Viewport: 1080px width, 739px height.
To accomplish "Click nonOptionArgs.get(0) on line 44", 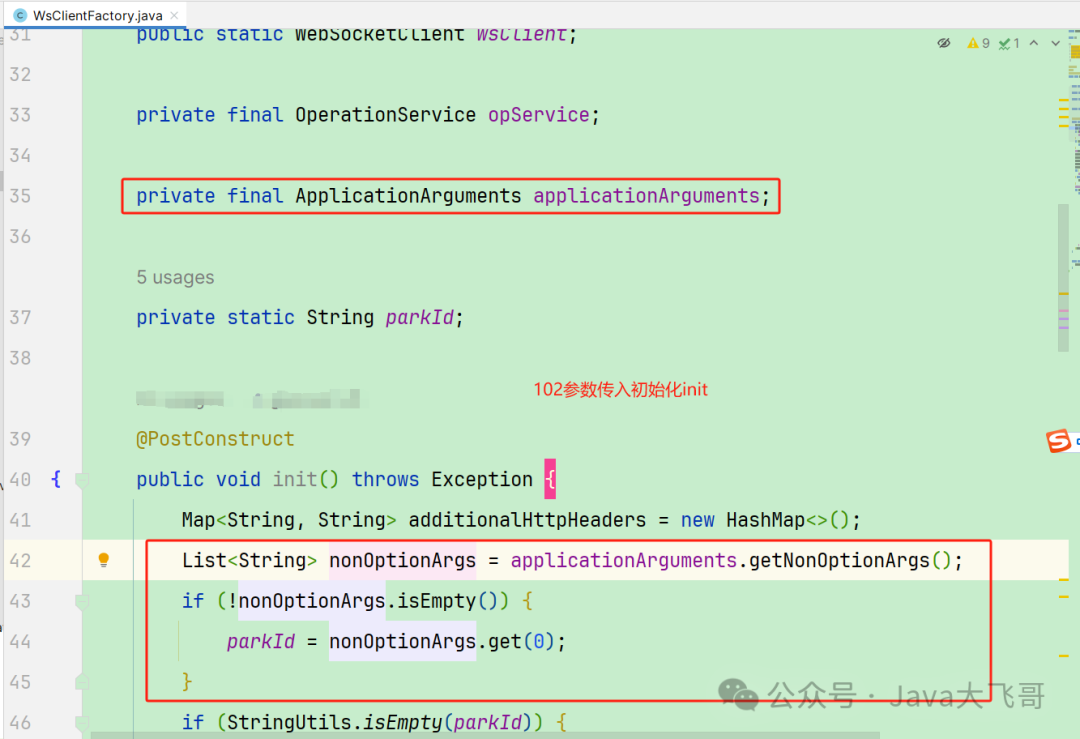I will click(443, 642).
